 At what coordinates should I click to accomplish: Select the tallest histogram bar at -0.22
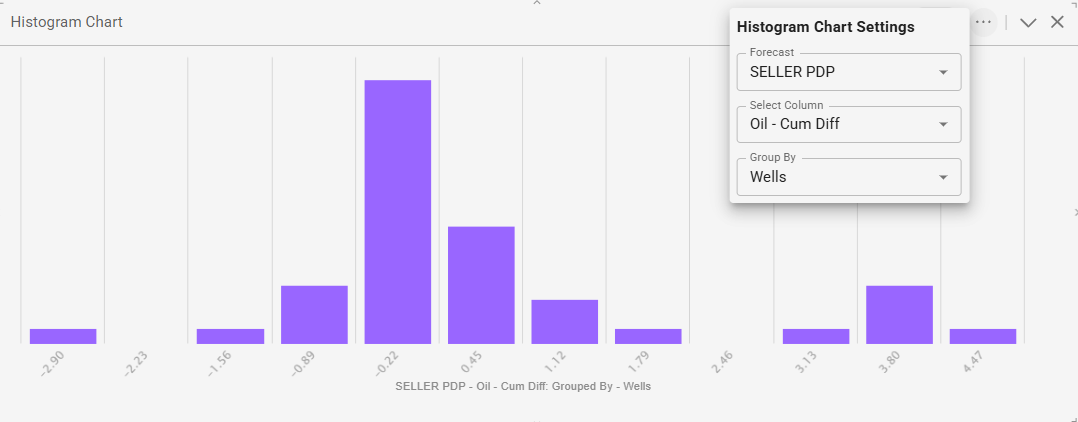[x=398, y=212]
